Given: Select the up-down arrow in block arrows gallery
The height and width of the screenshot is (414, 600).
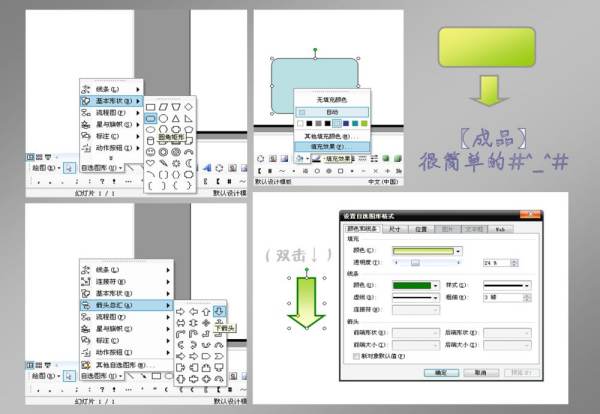Looking at the screenshot, I should pyautogui.click(x=193, y=323).
